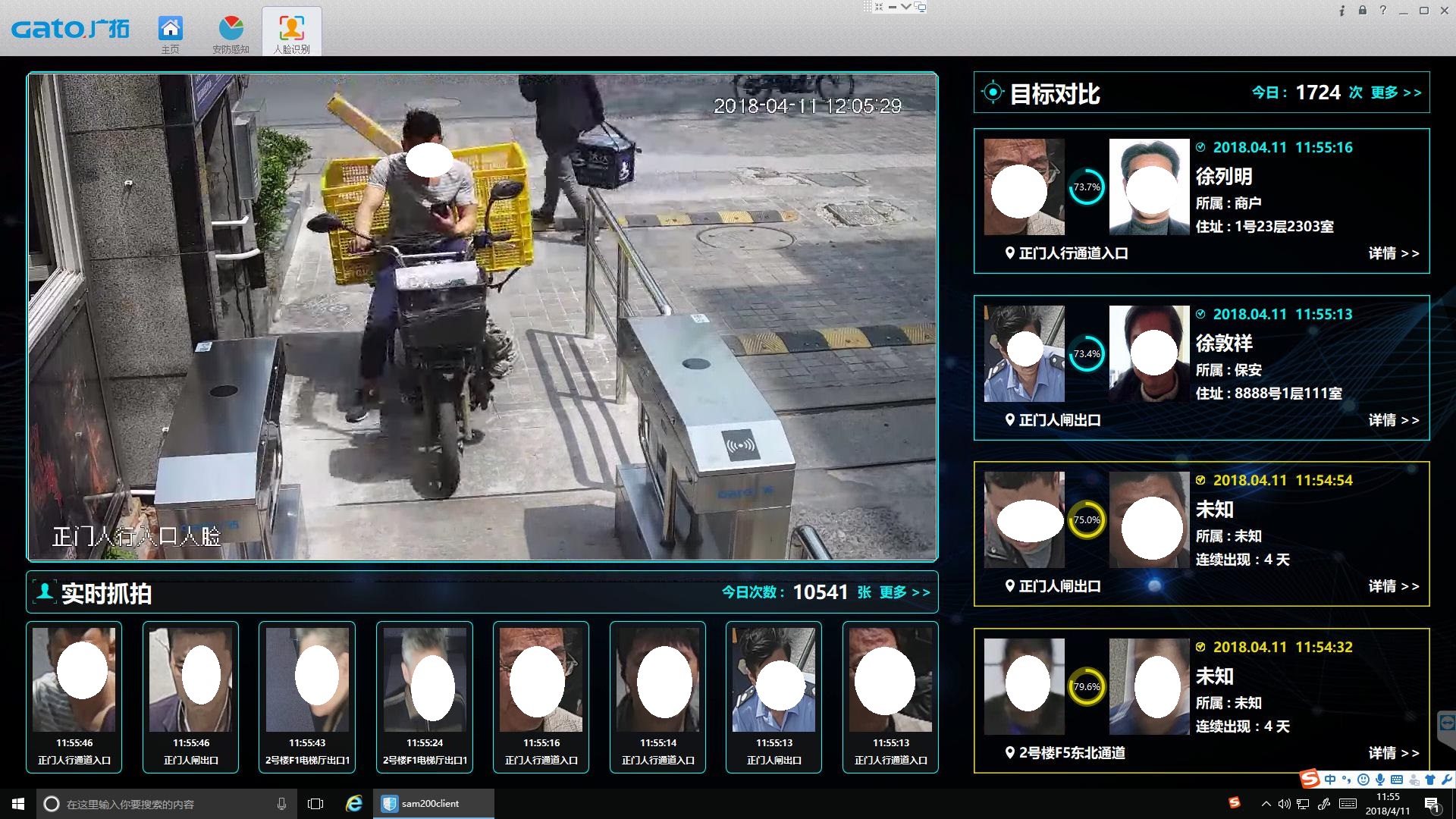View 详情 for 徐敦祥 match record
Viewport: 1456px width, 819px height.
coord(1393,420)
